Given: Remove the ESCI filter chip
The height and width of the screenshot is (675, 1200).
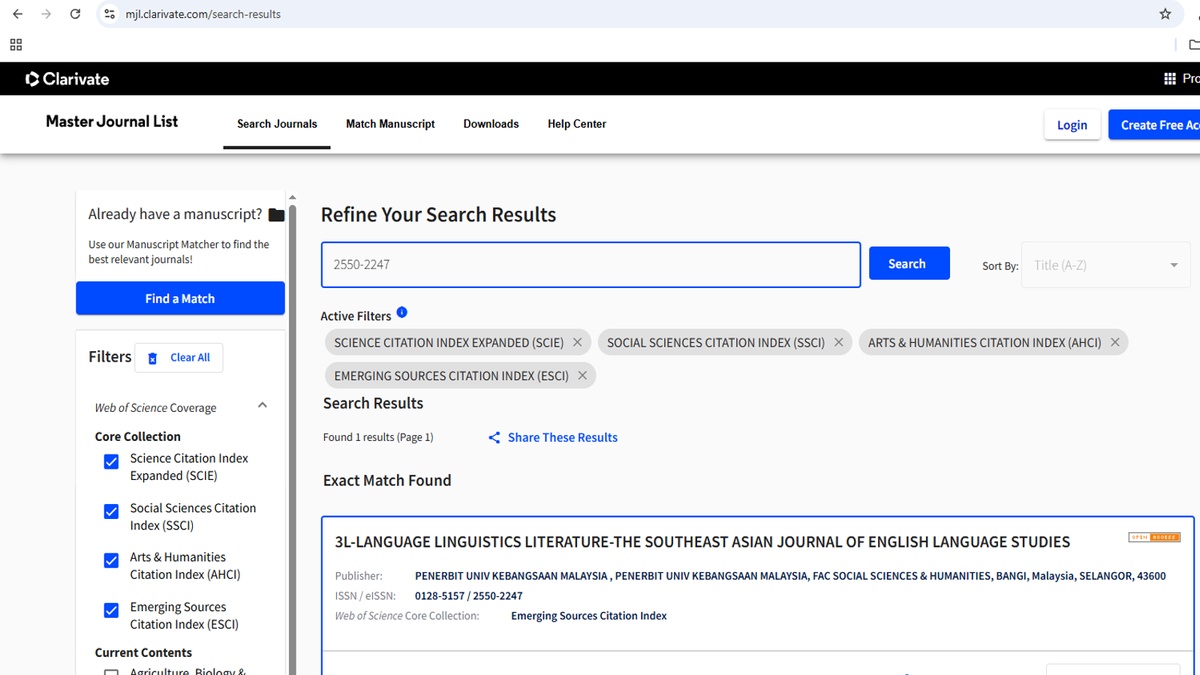Looking at the screenshot, I should pos(582,376).
